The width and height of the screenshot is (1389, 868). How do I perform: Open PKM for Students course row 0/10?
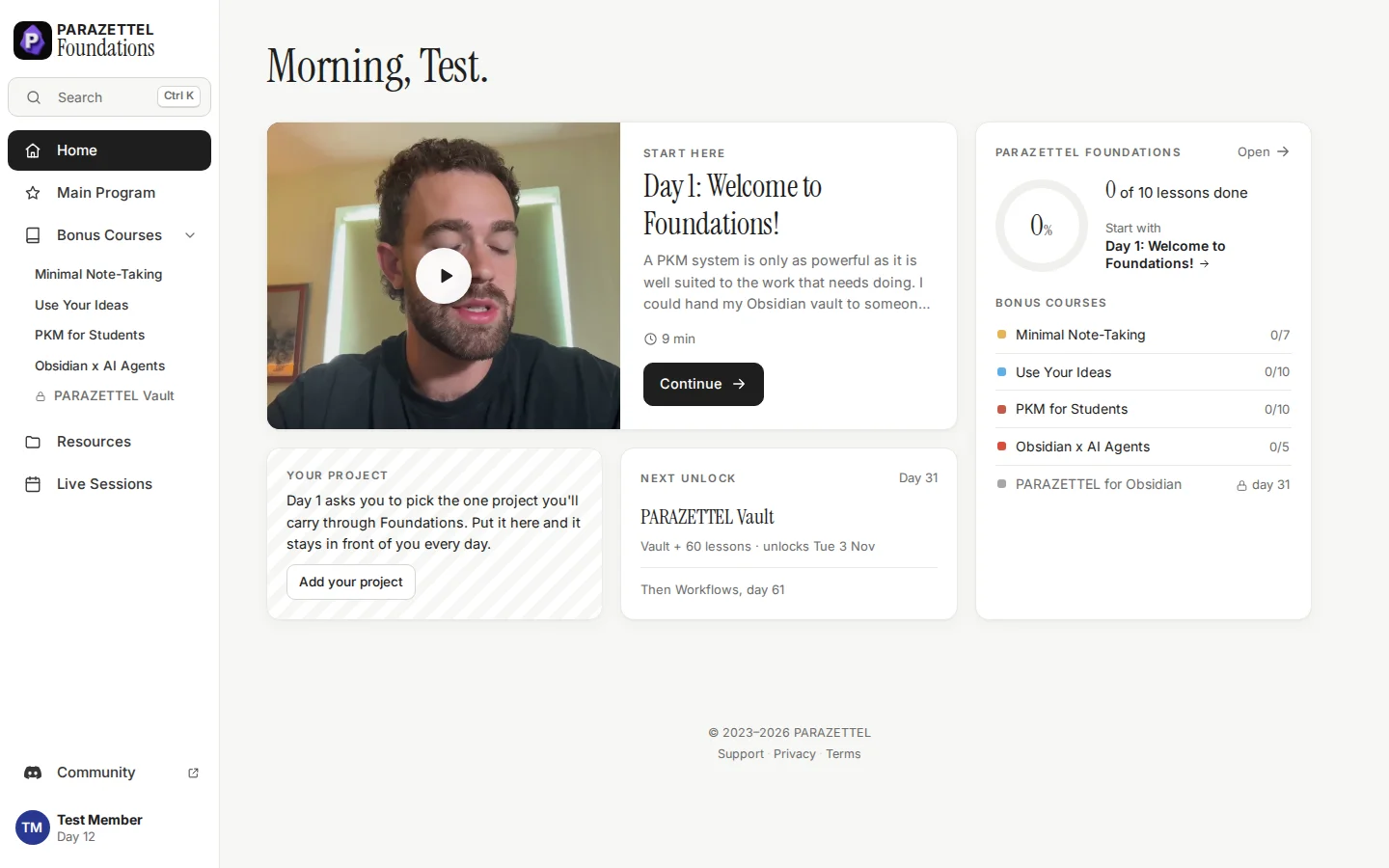pos(1143,409)
